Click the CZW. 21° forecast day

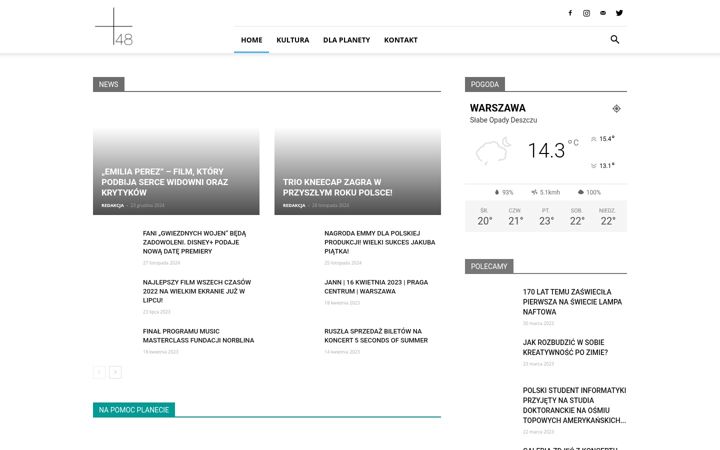(x=515, y=216)
